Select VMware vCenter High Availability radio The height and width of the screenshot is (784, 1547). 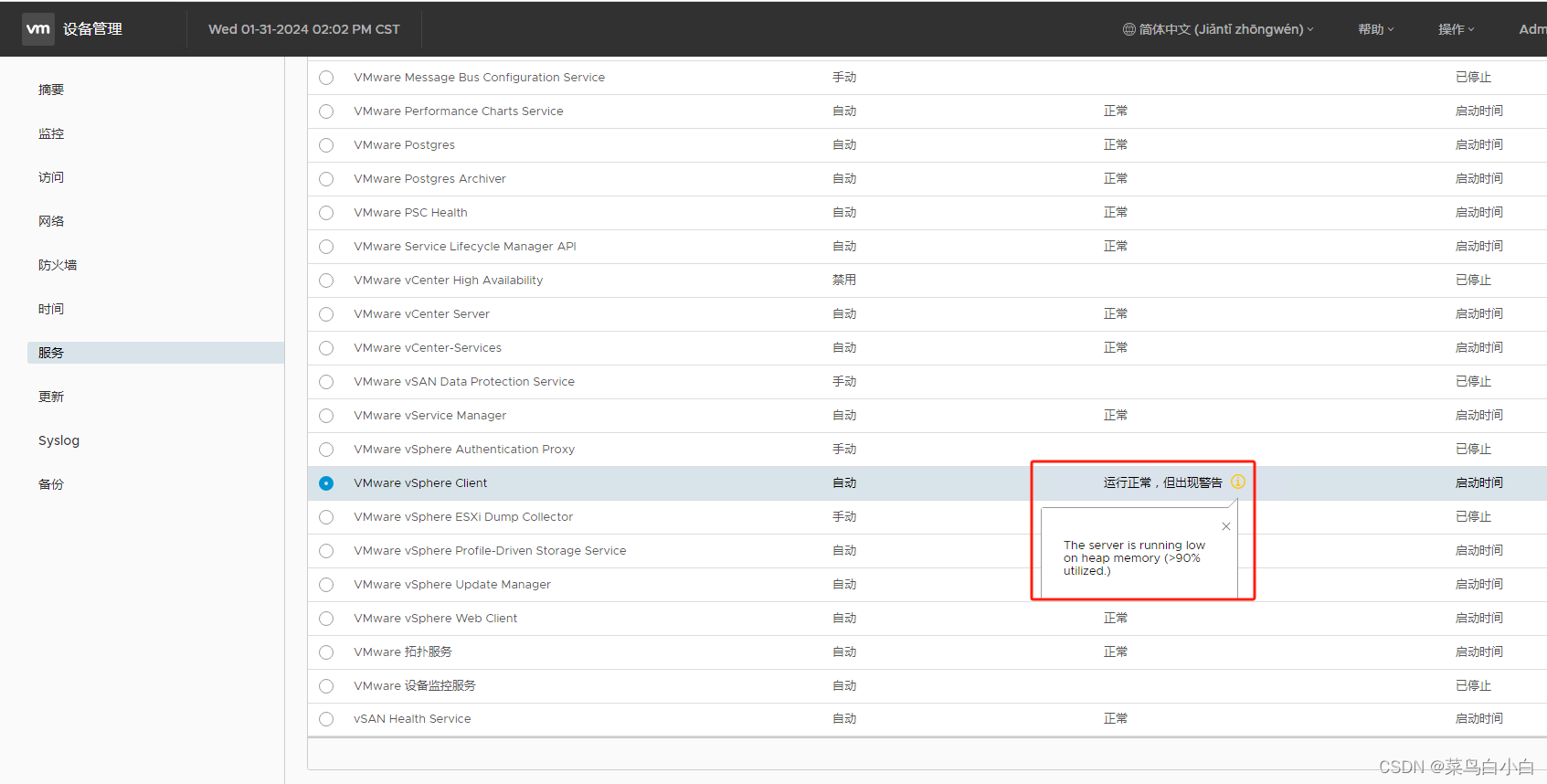pos(326,281)
